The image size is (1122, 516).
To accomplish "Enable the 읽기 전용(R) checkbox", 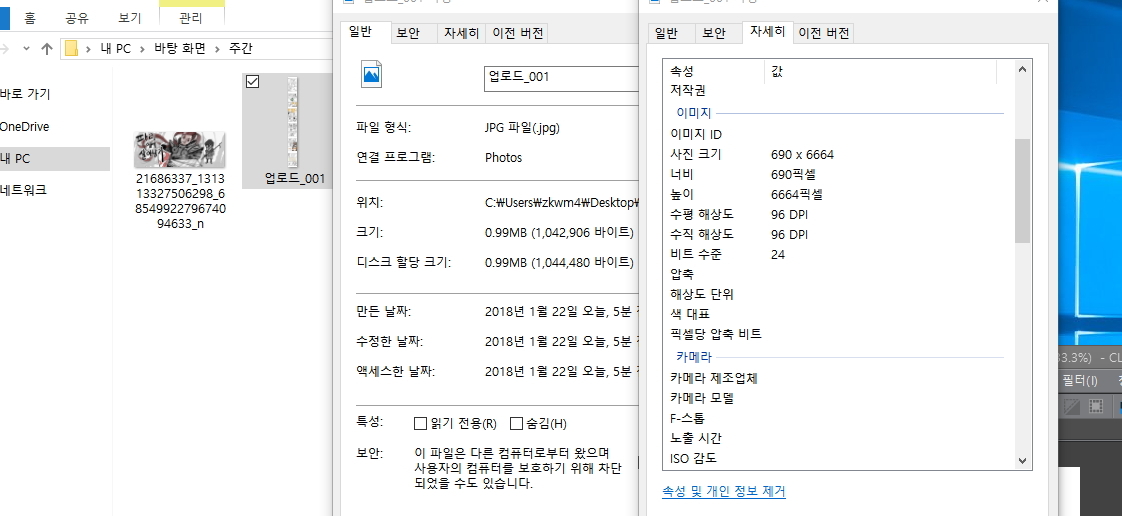I will pos(420,423).
